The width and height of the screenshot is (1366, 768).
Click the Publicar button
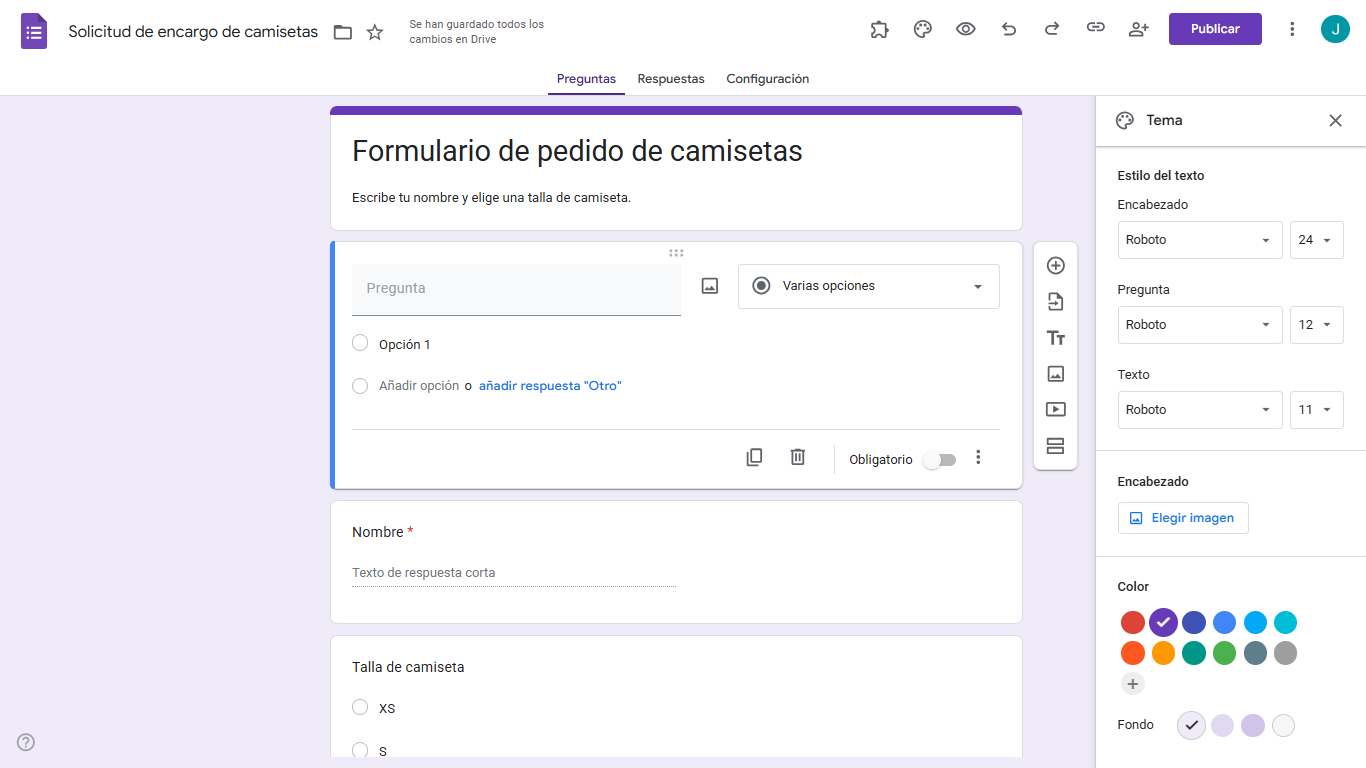point(1214,29)
